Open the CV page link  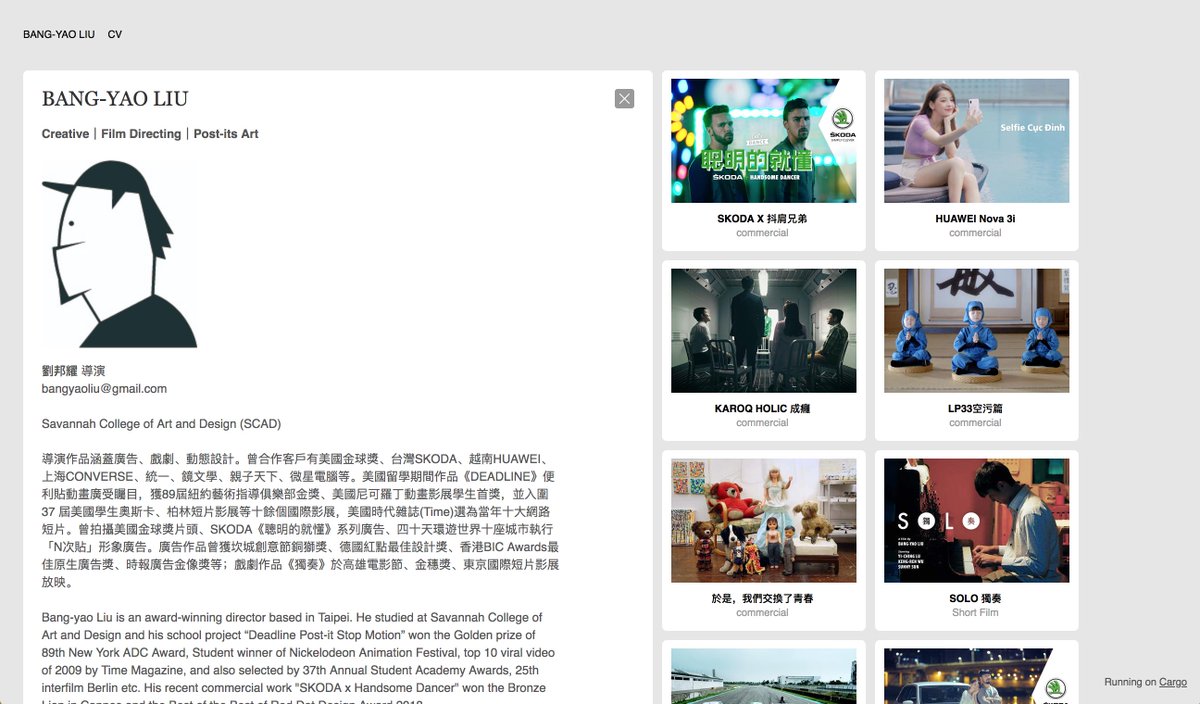[x=115, y=35]
